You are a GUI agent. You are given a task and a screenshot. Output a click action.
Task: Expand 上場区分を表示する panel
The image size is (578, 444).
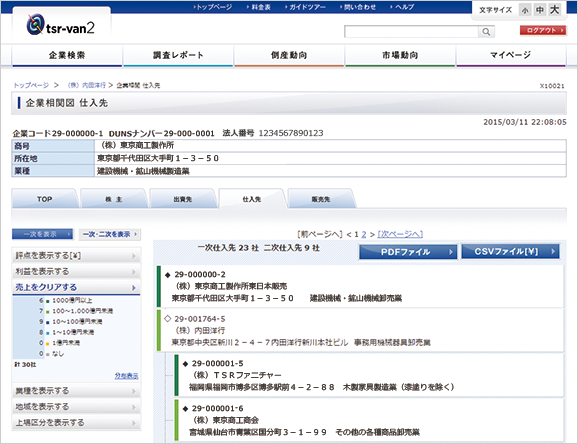(x=76, y=423)
